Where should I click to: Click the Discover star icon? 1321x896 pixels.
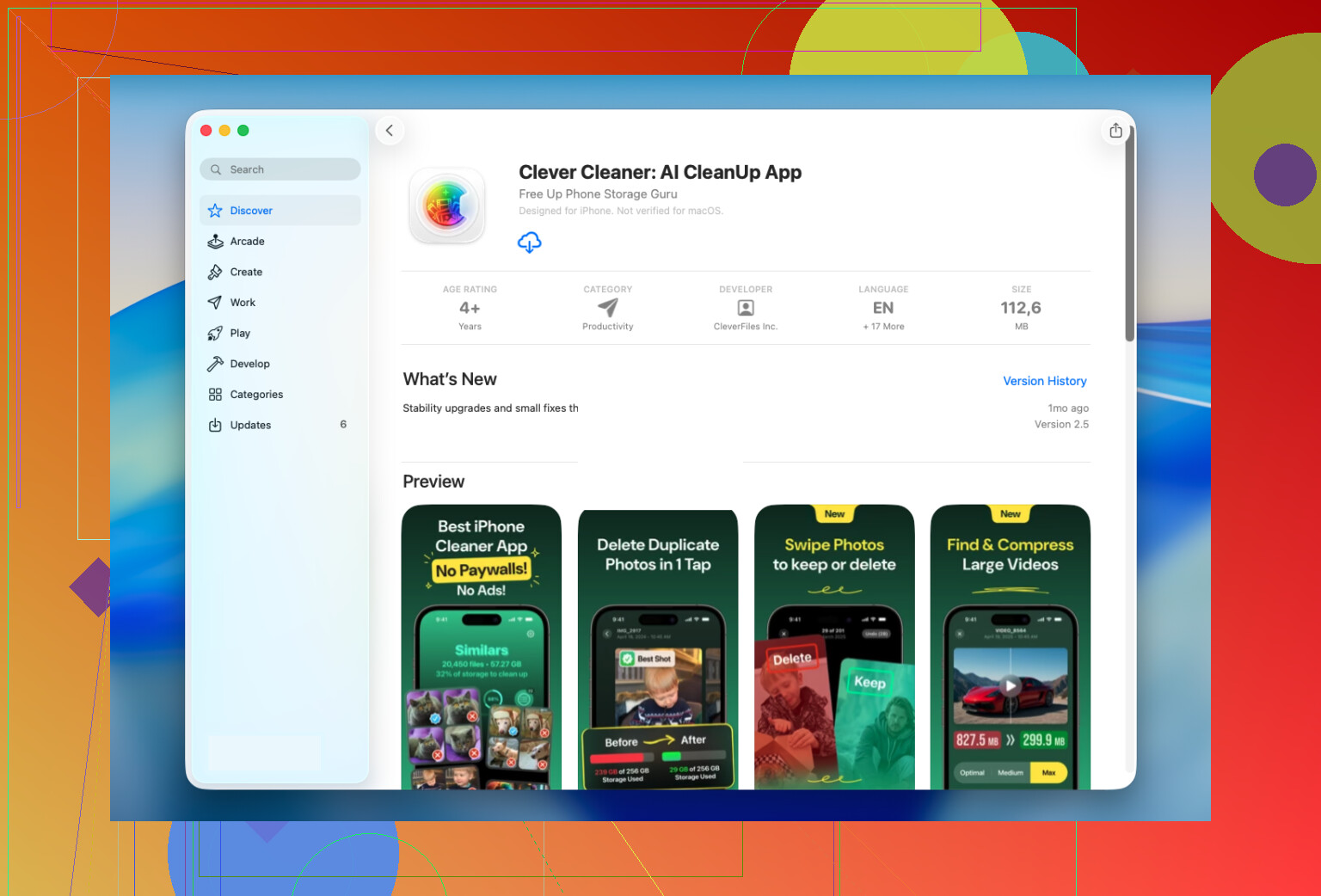215,211
